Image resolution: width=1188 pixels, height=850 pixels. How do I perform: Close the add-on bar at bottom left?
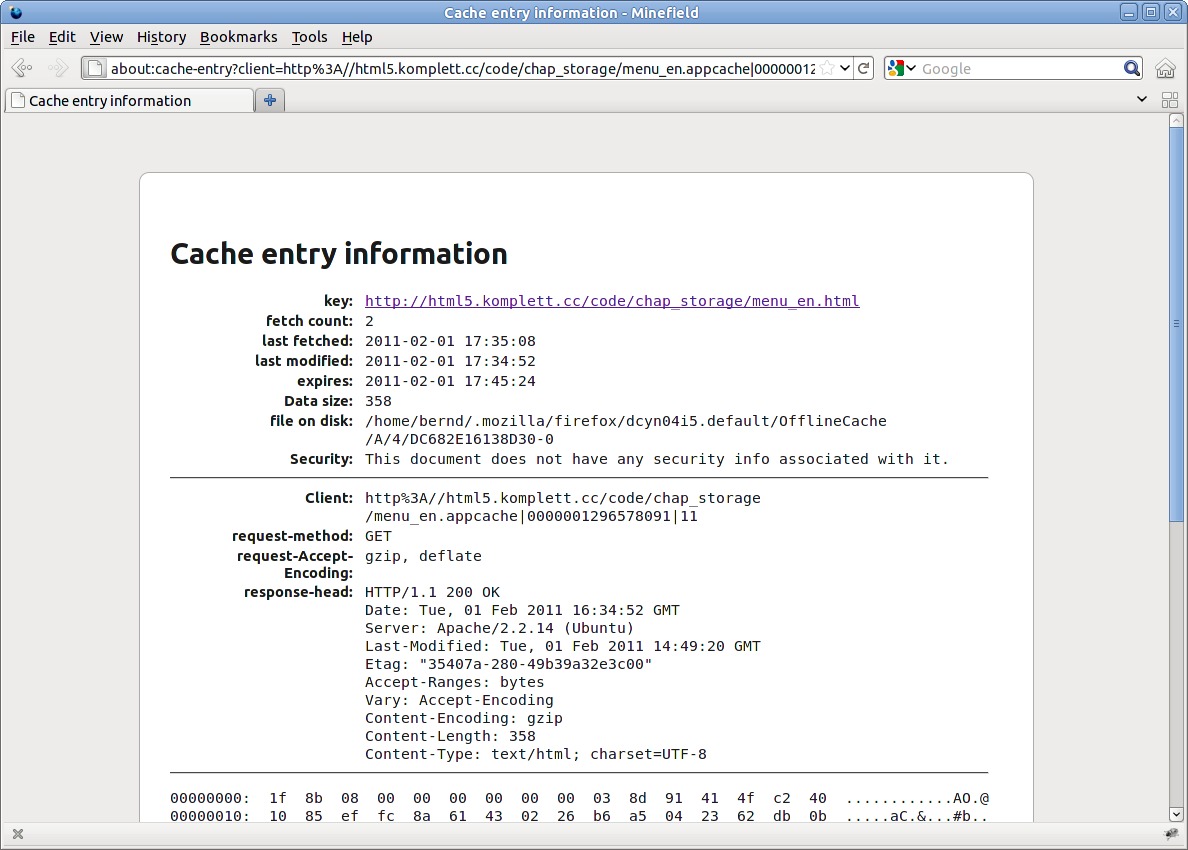tap(17, 834)
